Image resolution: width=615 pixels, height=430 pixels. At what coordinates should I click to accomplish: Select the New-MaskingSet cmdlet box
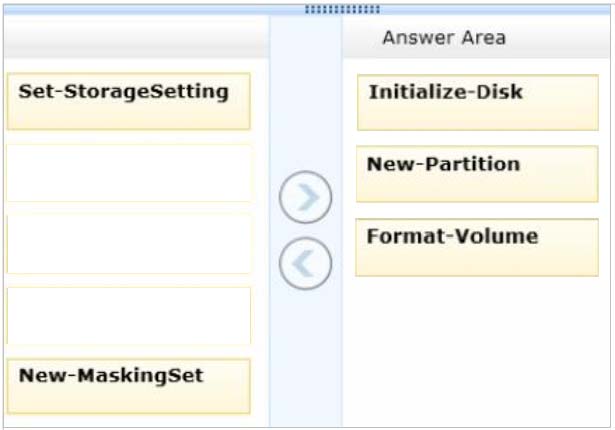[128, 386]
